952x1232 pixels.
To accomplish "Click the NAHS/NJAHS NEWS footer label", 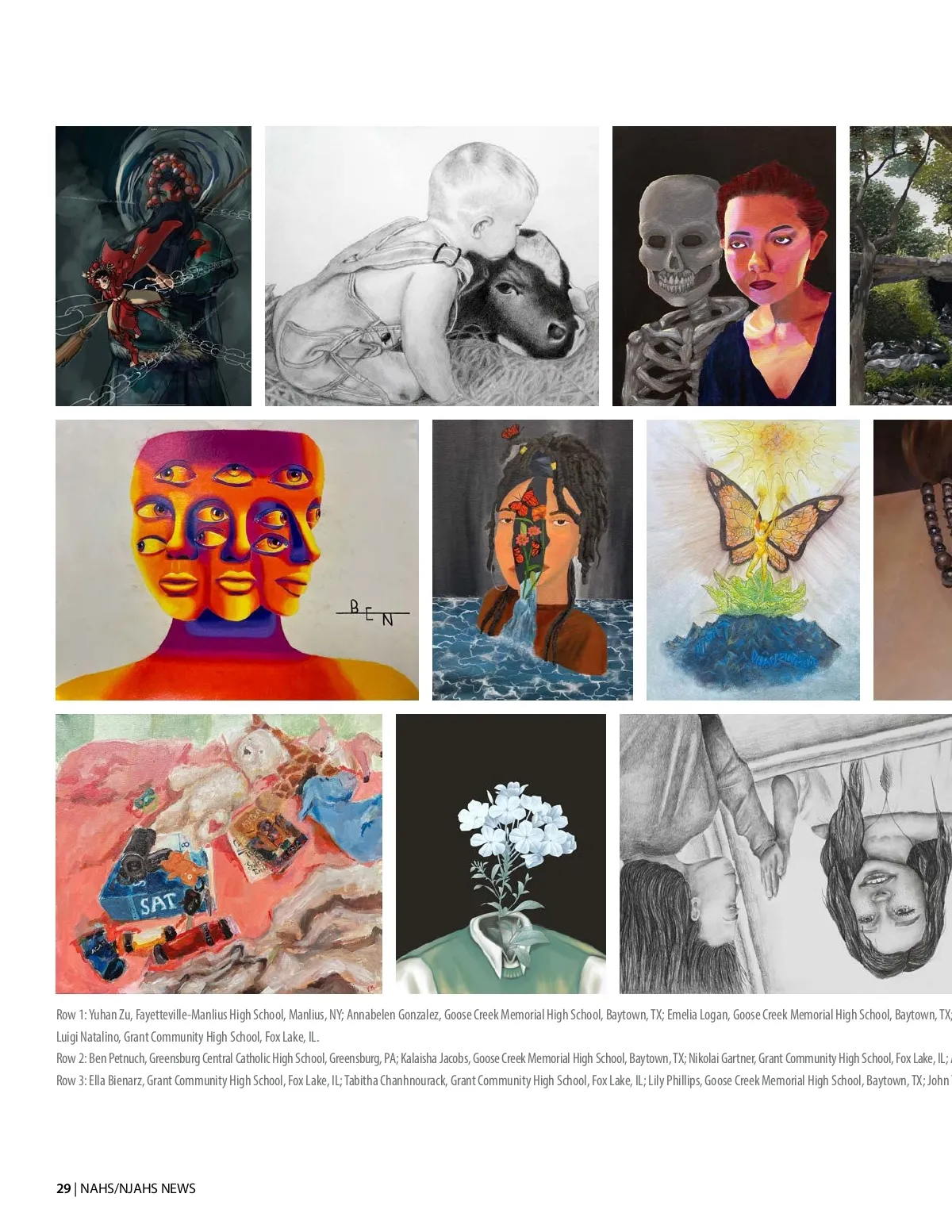I will tap(138, 1188).
